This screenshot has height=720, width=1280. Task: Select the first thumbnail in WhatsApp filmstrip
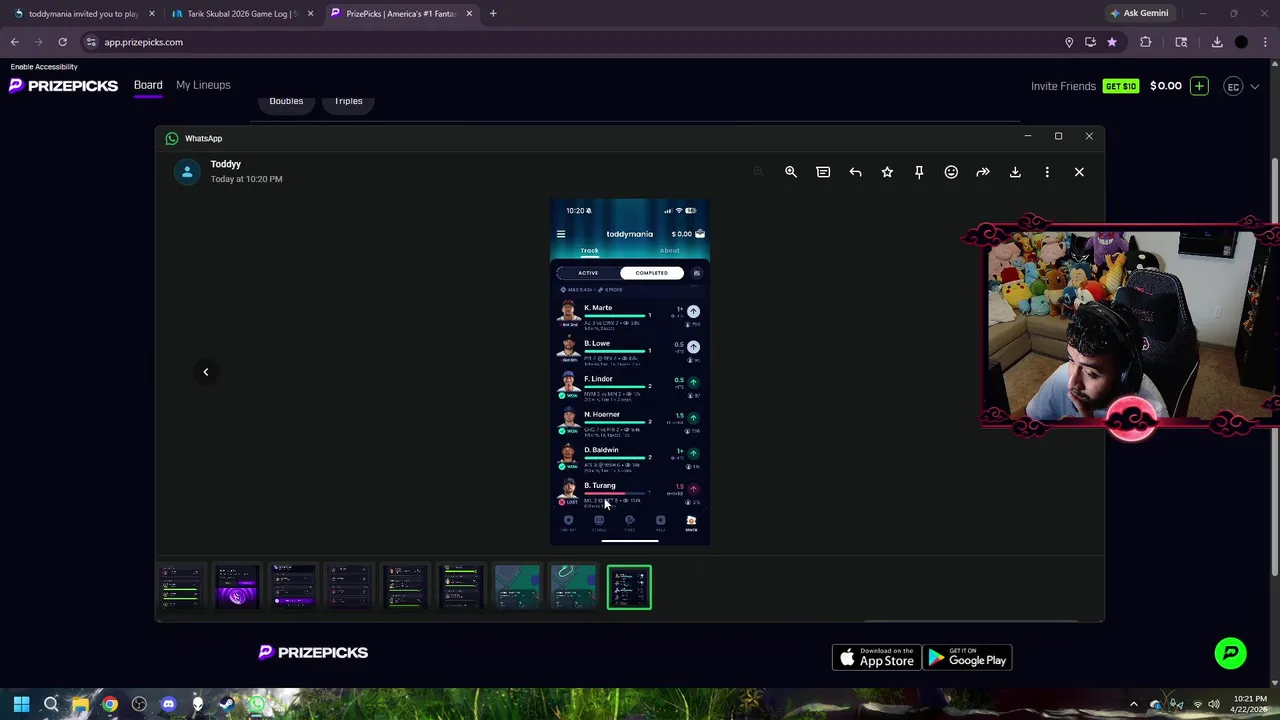click(181, 587)
